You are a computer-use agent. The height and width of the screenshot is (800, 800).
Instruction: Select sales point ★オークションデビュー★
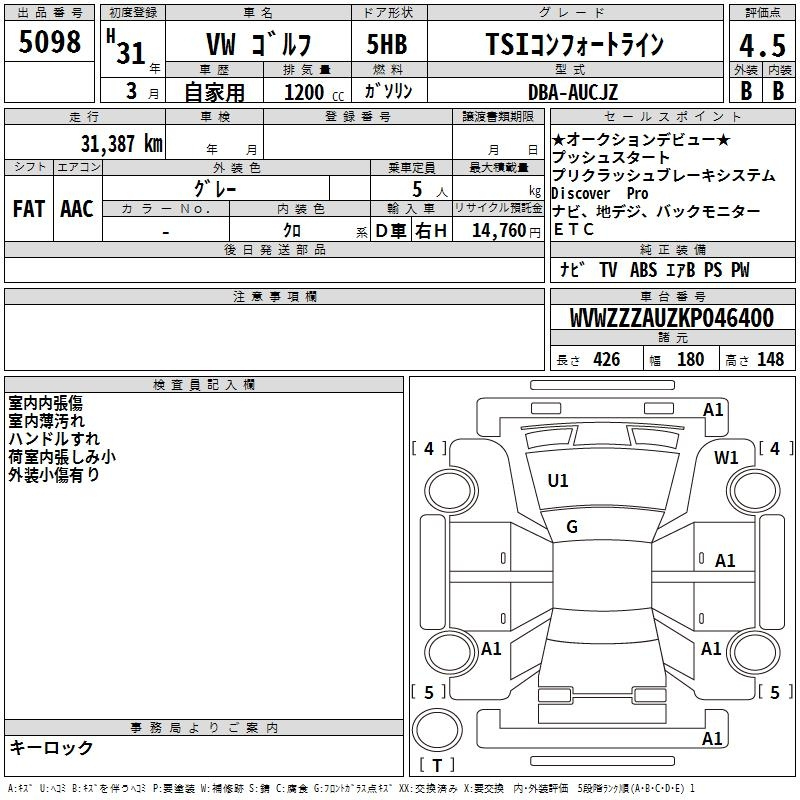641,139
